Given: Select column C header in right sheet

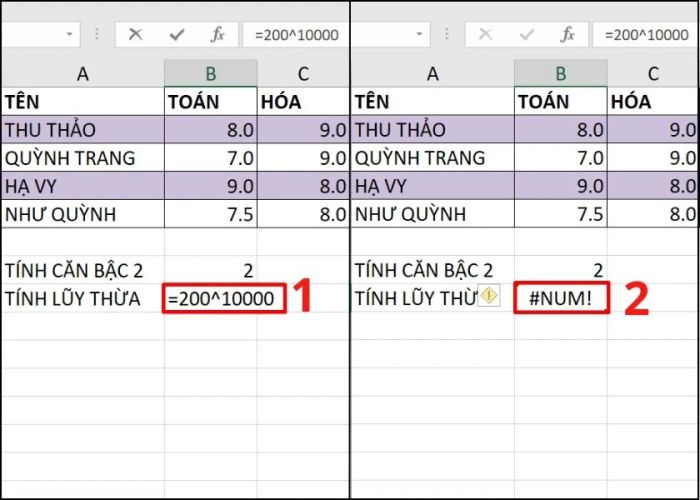Looking at the screenshot, I should [653, 74].
